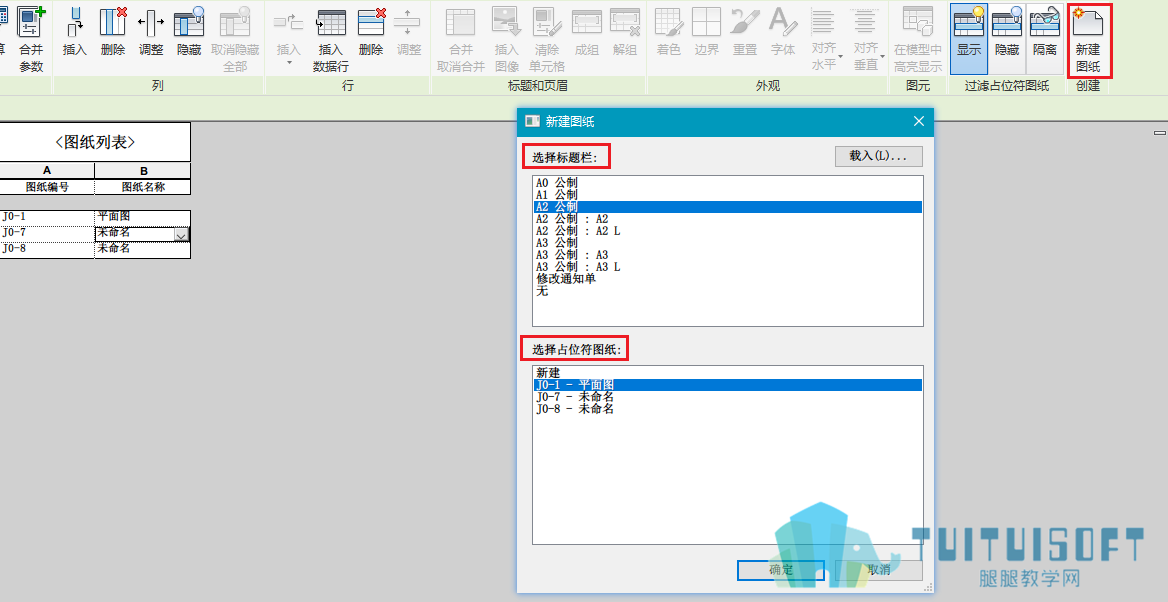Close the 新建图纸 dialog
Image resolution: width=1168 pixels, height=602 pixels.
pos(918,121)
